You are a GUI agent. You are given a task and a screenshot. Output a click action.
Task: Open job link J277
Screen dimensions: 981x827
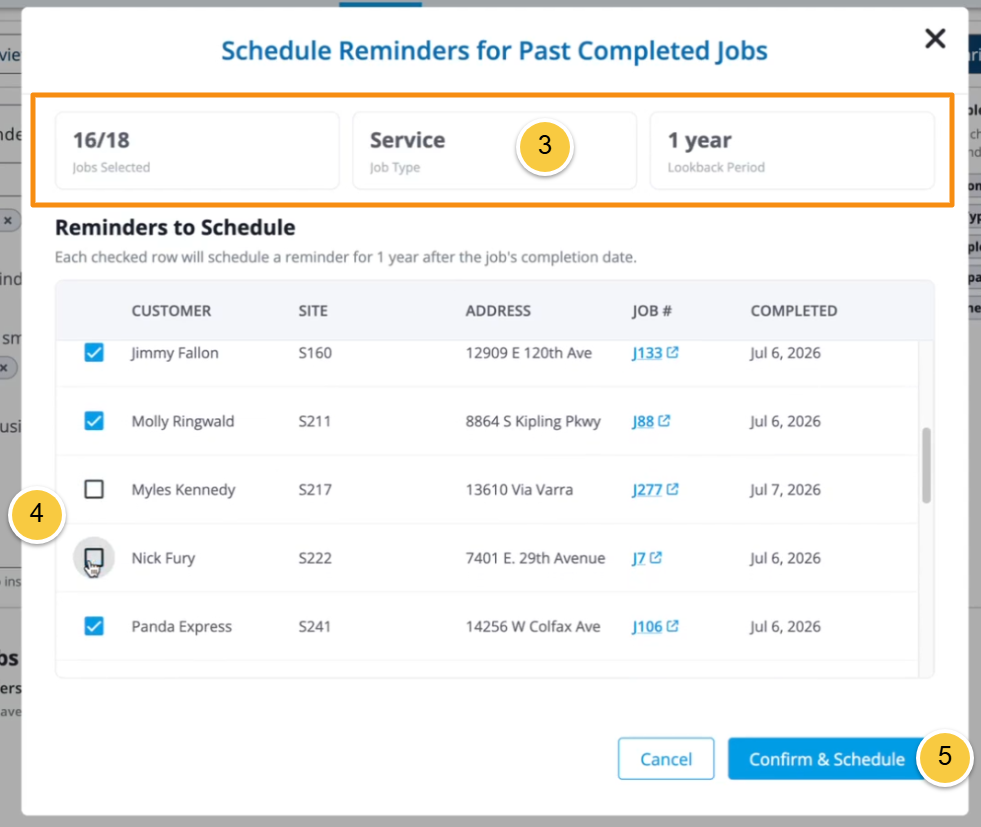(x=647, y=489)
